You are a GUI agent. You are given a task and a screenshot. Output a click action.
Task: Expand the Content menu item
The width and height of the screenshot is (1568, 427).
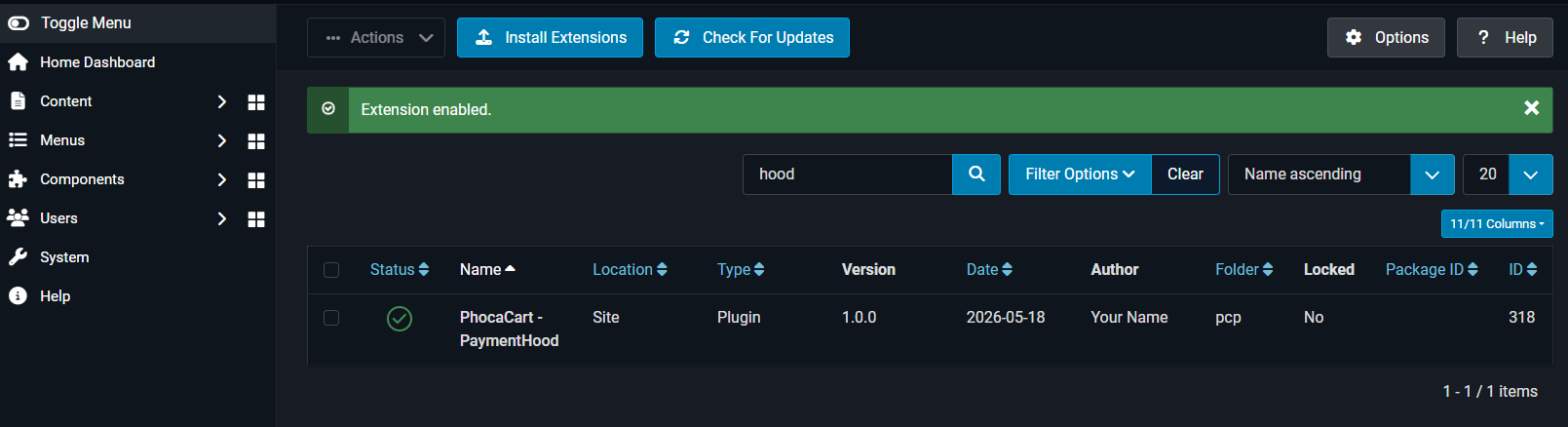pos(66,101)
